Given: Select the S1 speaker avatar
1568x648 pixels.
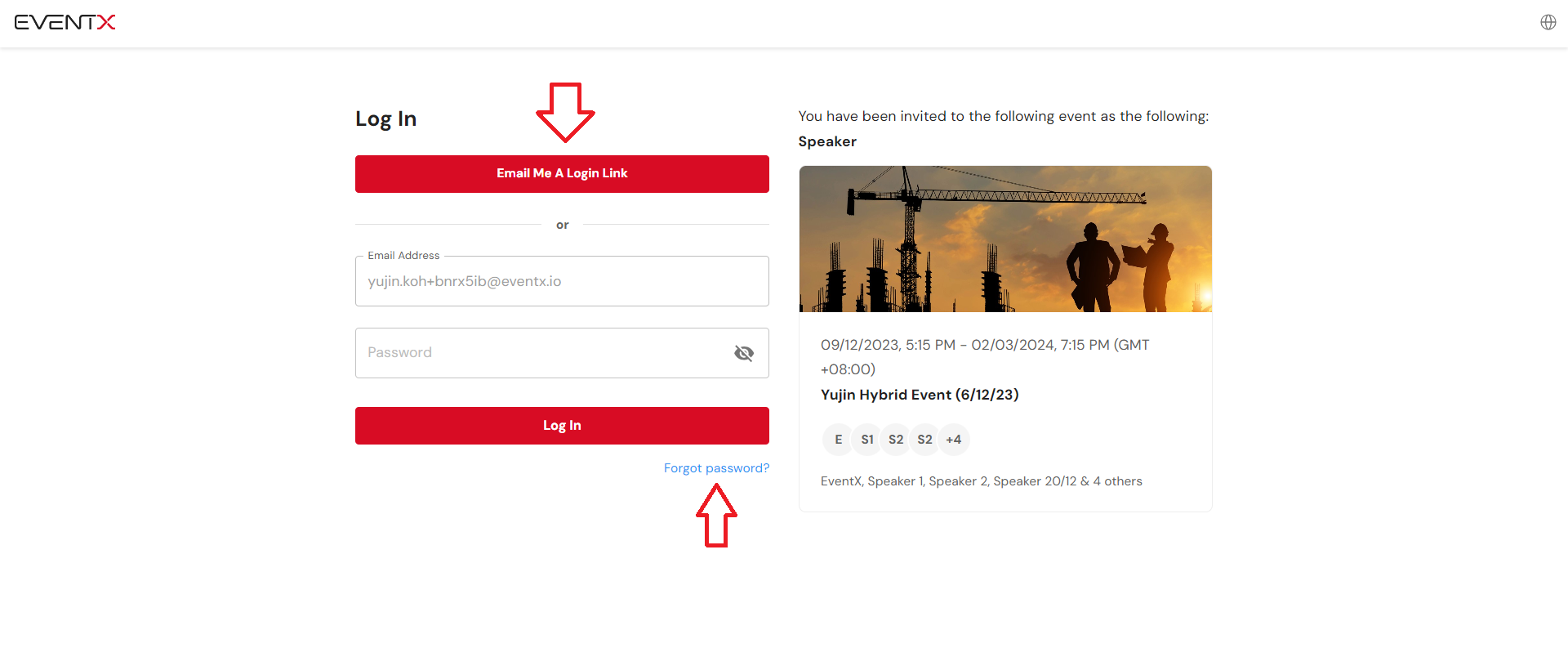Looking at the screenshot, I should (867, 440).
